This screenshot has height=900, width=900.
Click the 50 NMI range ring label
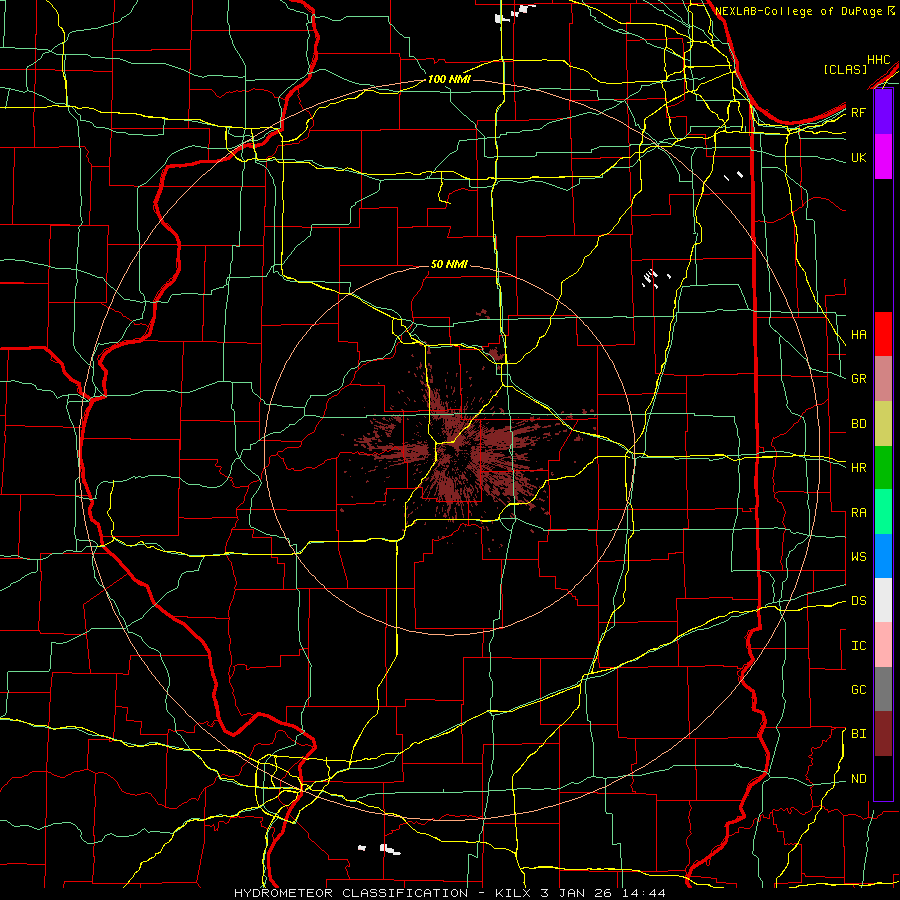(449, 264)
